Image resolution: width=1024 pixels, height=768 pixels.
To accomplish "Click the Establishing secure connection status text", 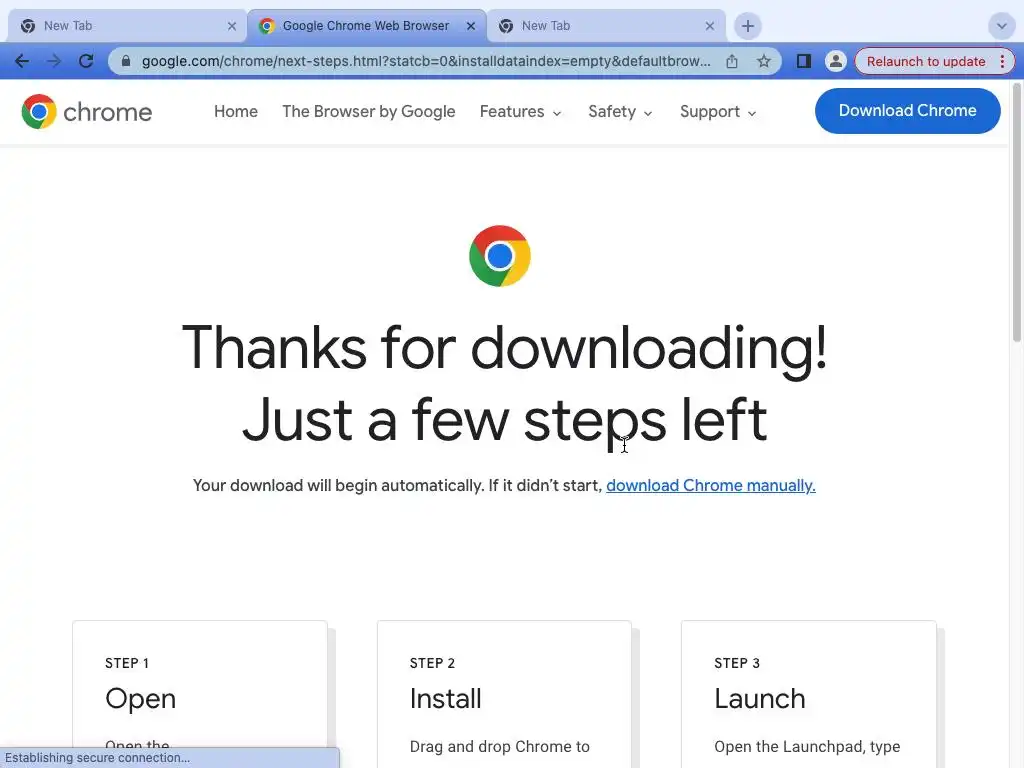I will pos(97,758).
